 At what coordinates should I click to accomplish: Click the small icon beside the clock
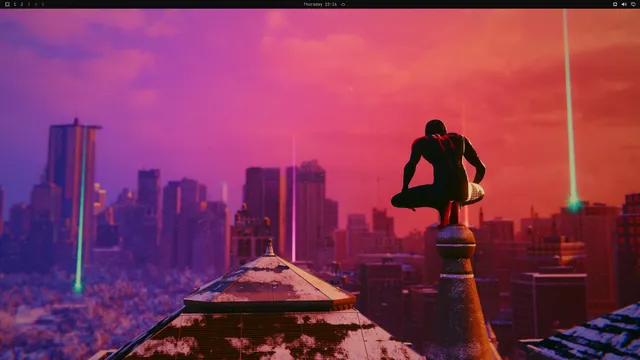343,4
